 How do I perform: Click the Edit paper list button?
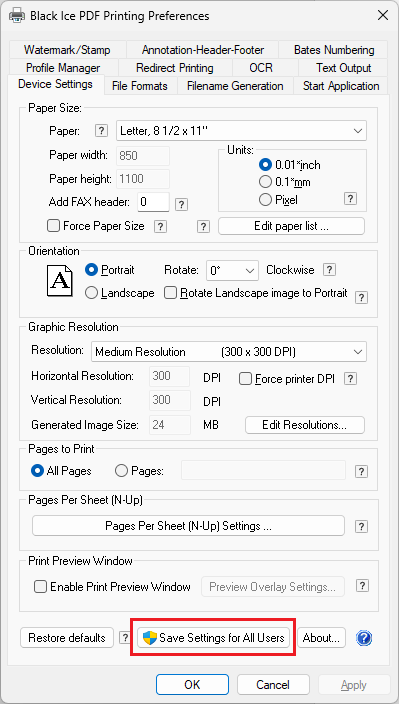(291, 226)
